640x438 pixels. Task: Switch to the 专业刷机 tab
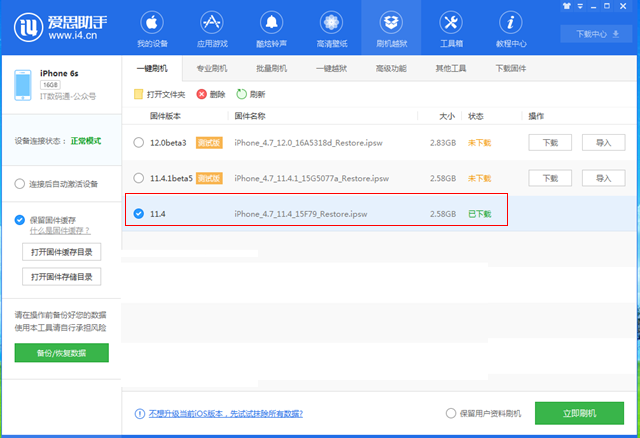[211, 68]
